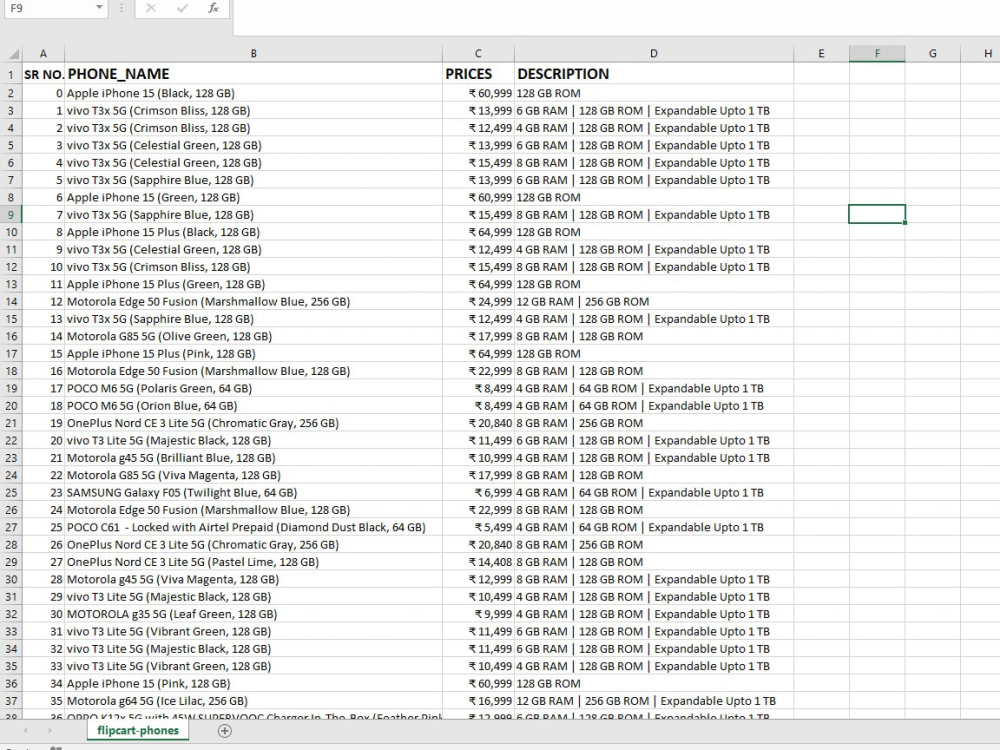Select cell Motorola Edge 50 Fusion (Marshmallow Blue, 256 GB)
The width and height of the screenshot is (1000, 750).
click(253, 302)
